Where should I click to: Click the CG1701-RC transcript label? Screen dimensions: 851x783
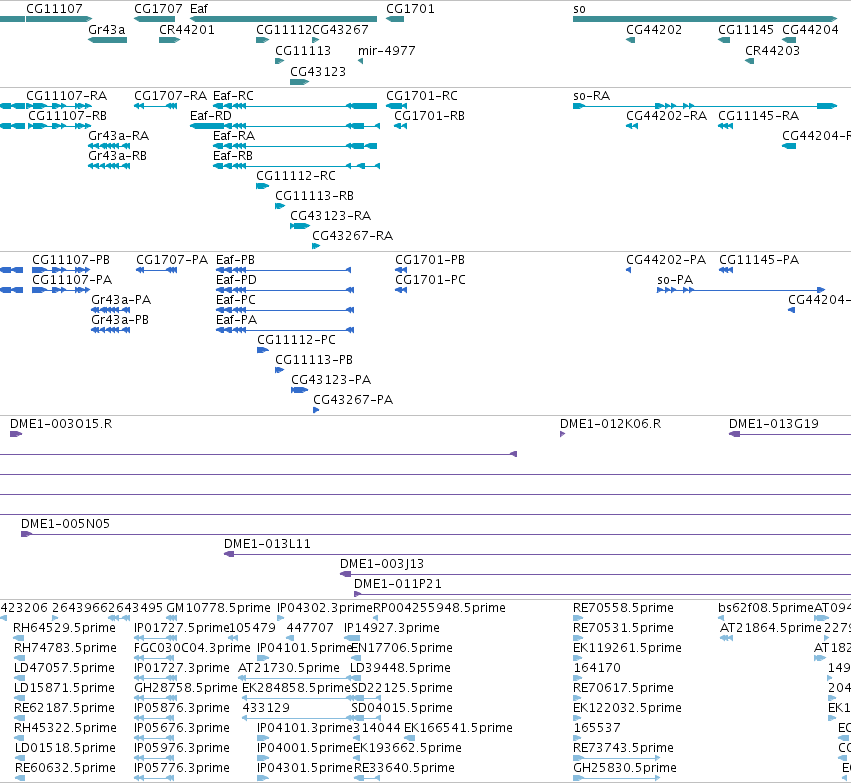tap(422, 96)
